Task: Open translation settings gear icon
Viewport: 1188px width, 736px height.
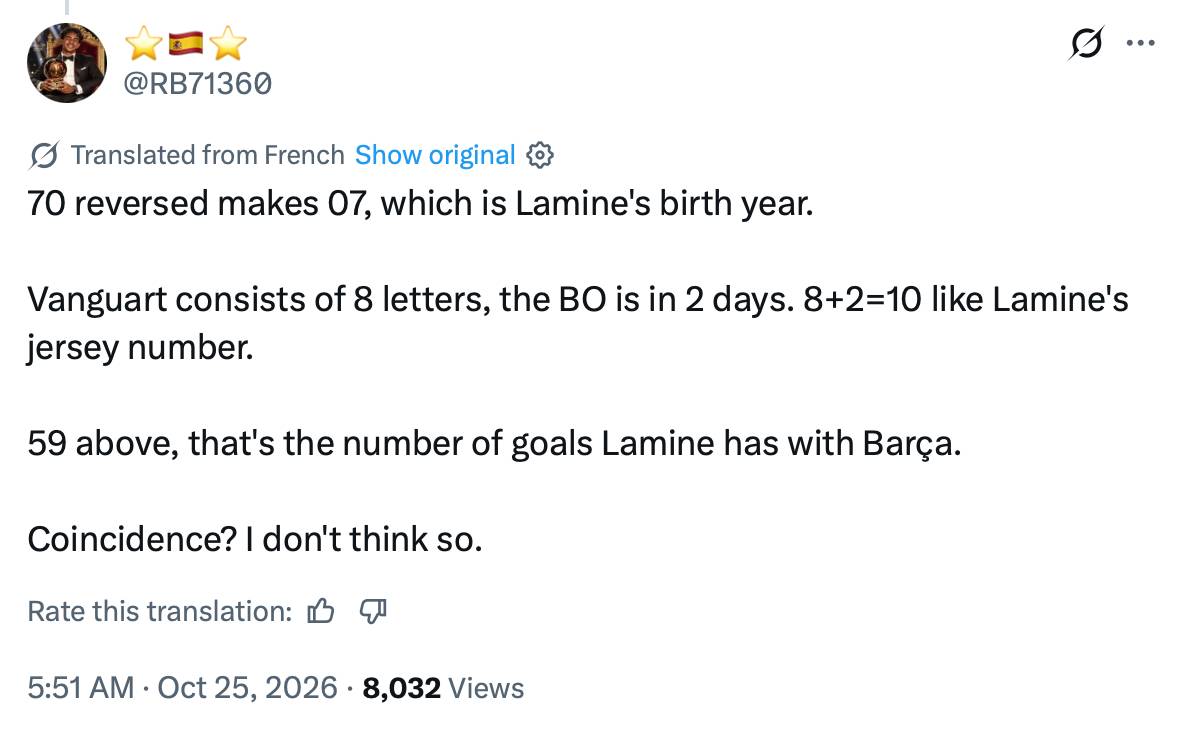Action: pos(539,155)
